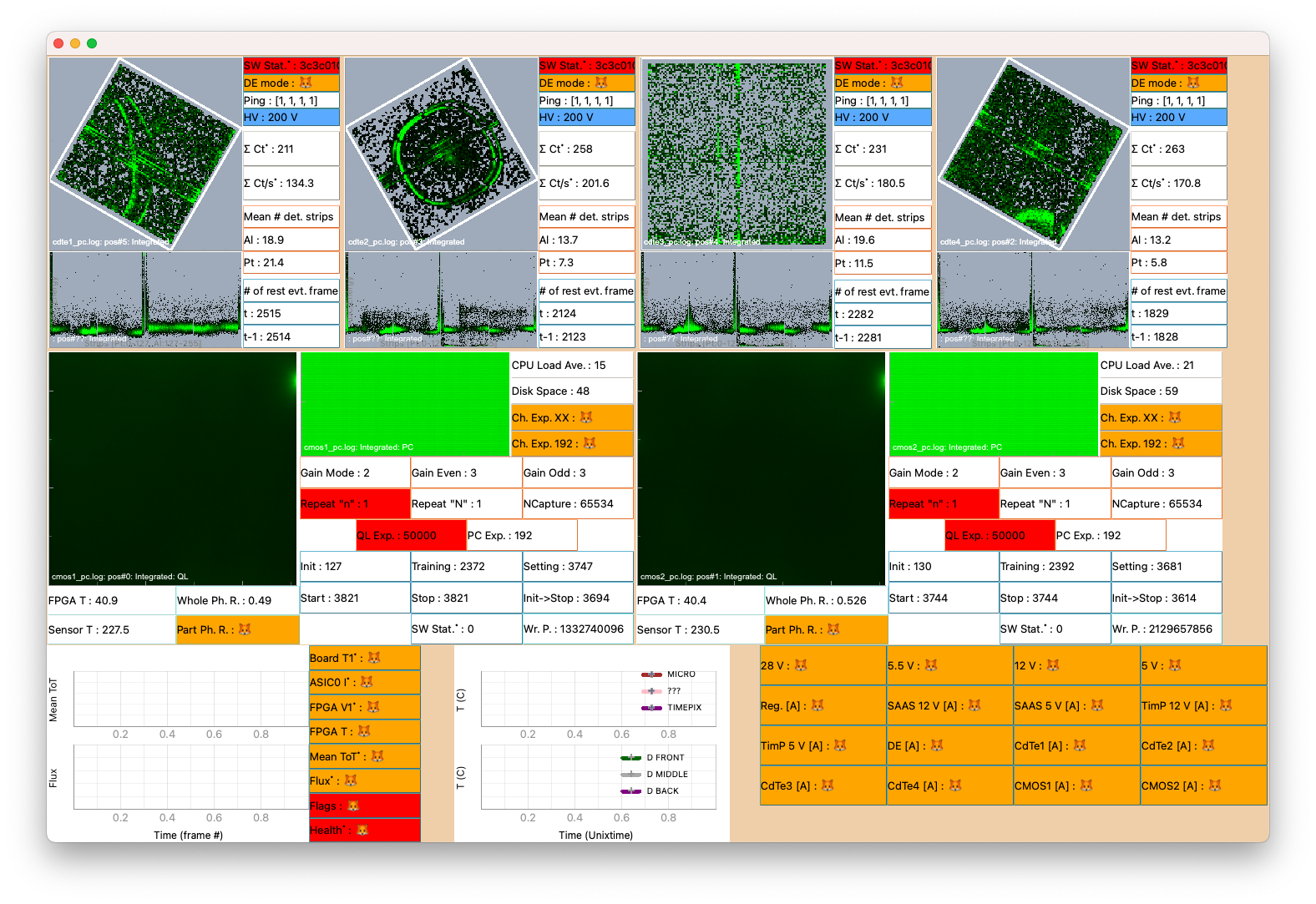Click the Mean ToT time plot
This screenshot has width=1316, height=904.
point(191,699)
